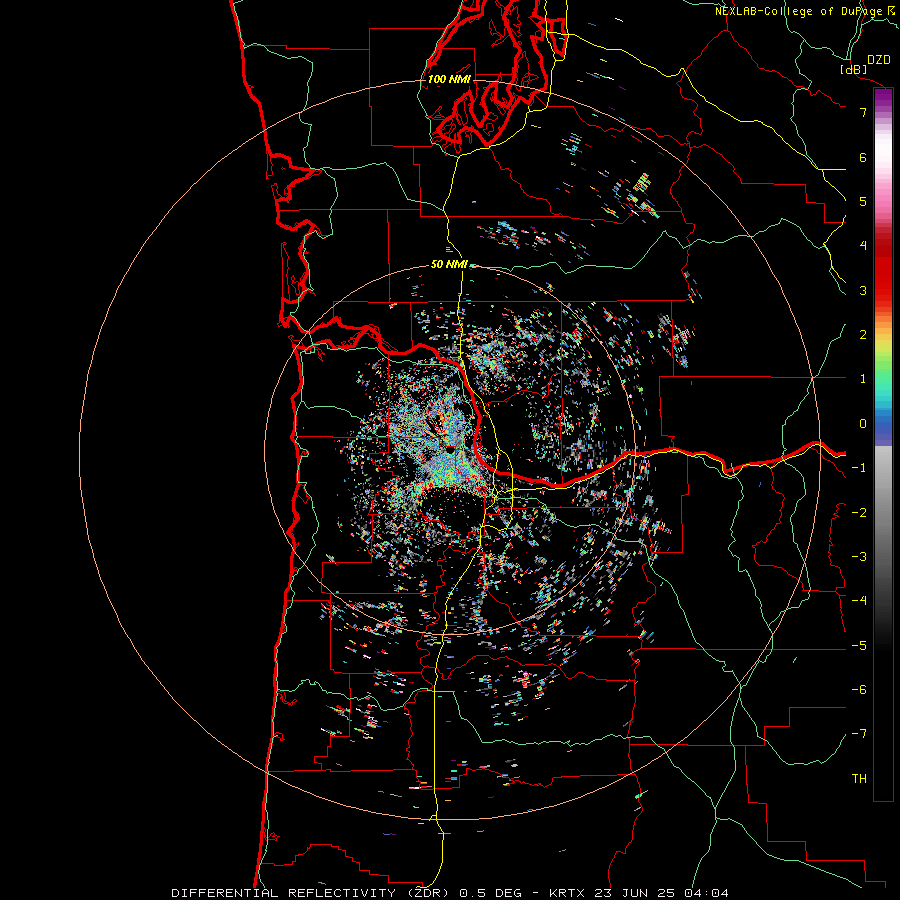Click the "TH" label on the color scale

859,779
